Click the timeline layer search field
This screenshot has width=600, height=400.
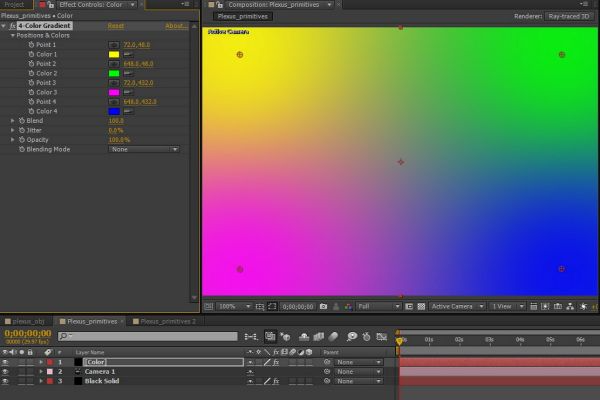click(x=148, y=336)
